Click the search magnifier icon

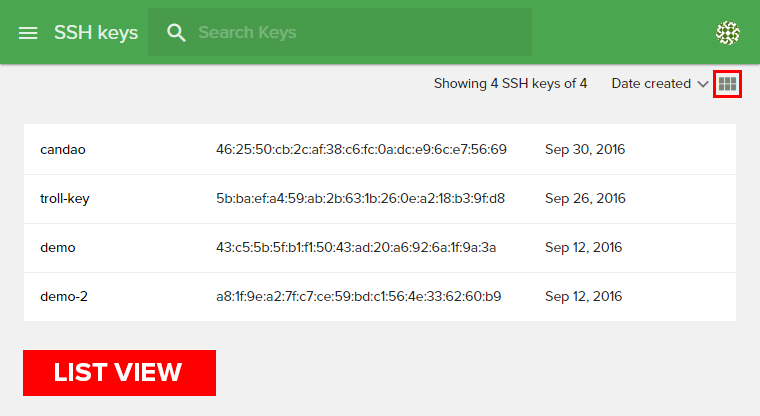pos(177,33)
